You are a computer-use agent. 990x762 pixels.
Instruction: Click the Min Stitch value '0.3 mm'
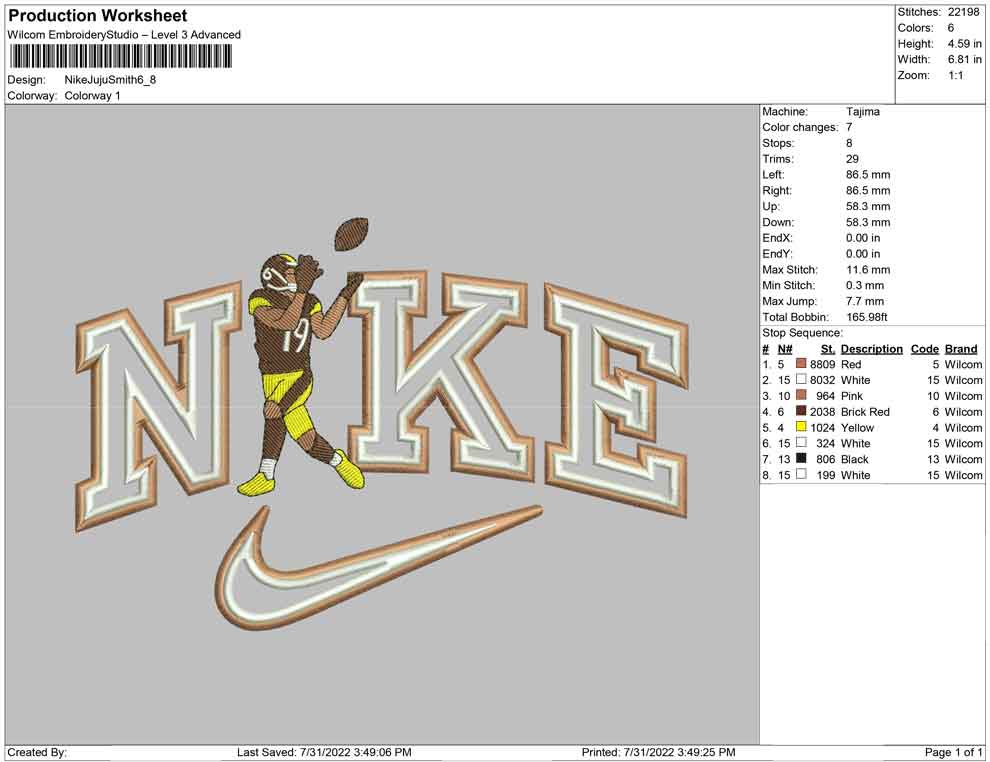tap(865, 285)
